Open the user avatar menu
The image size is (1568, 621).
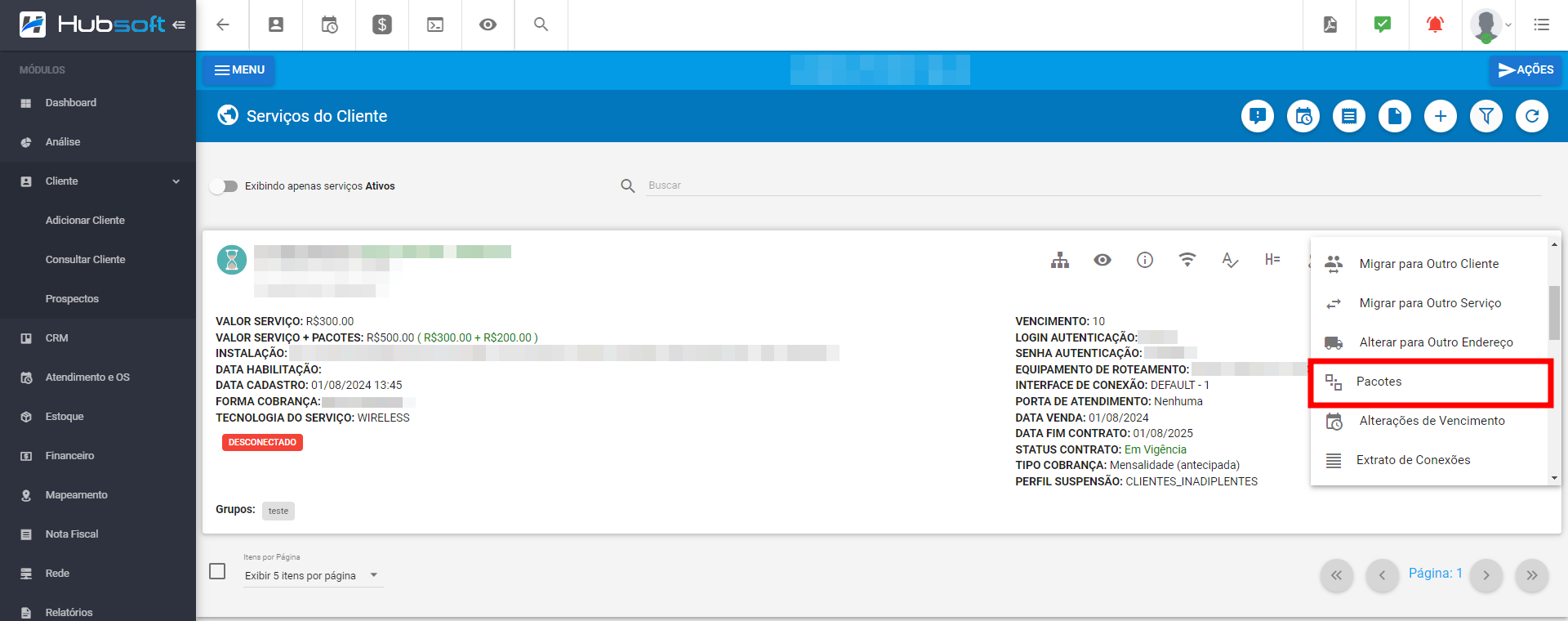click(1490, 25)
